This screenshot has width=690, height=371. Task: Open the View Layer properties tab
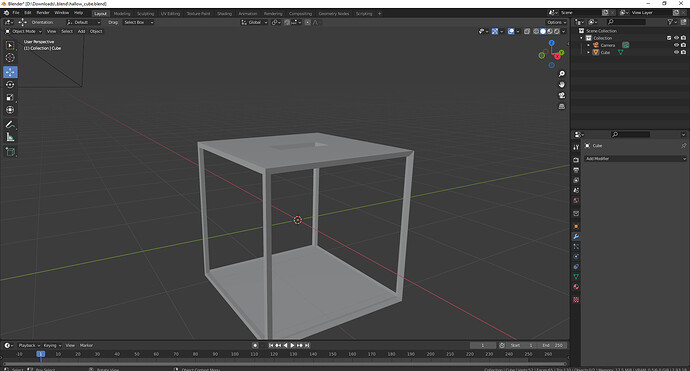click(576, 180)
